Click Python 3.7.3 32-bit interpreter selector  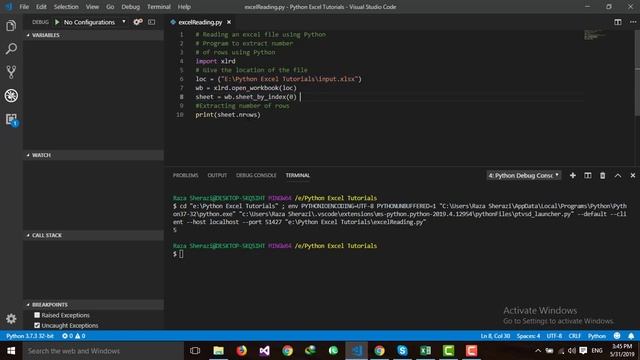(30, 336)
